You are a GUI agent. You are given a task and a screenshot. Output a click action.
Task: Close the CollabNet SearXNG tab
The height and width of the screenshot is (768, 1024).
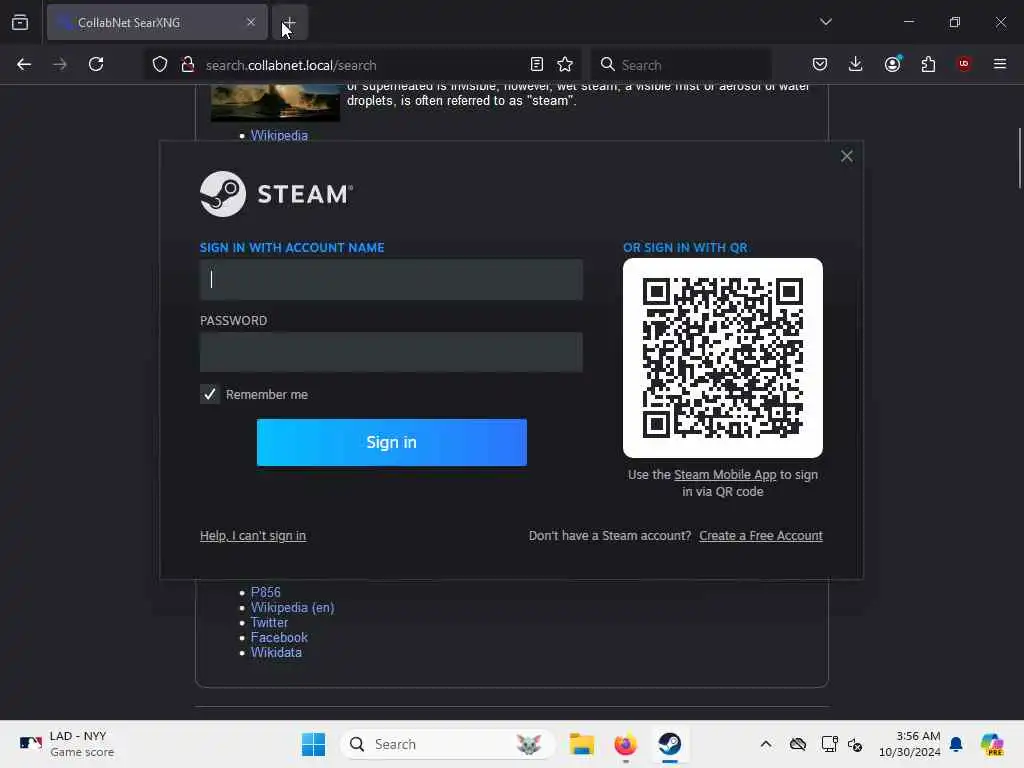pyautogui.click(x=251, y=22)
